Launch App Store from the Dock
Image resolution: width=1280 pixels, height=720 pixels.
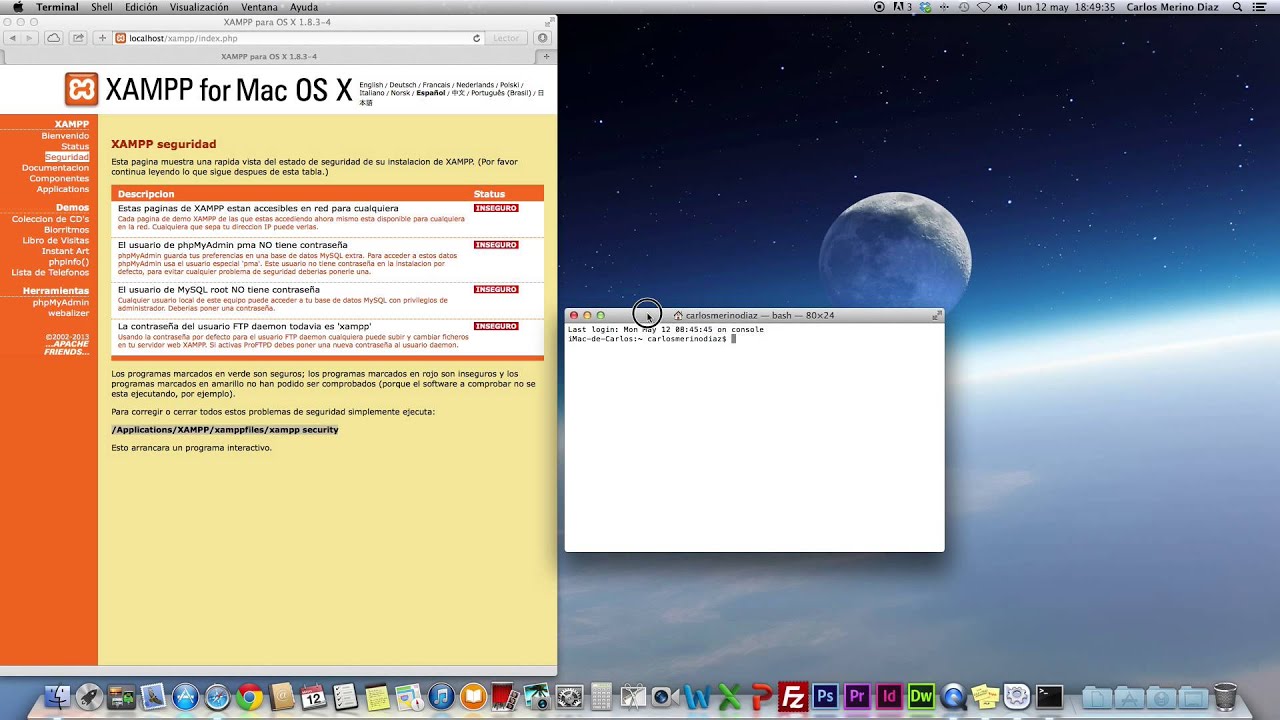[186, 696]
